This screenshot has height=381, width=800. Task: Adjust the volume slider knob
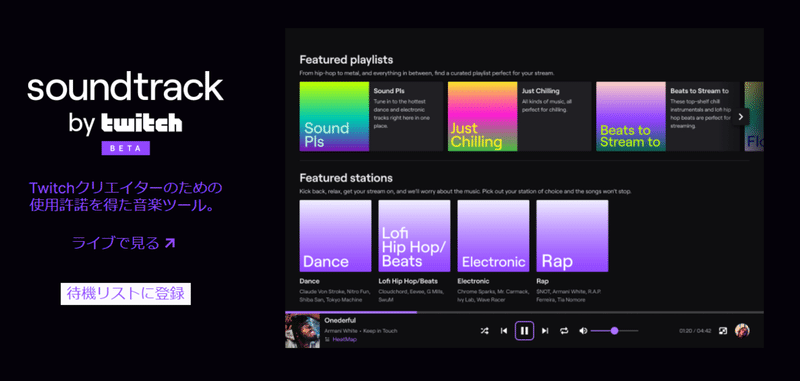[x=614, y=331]
